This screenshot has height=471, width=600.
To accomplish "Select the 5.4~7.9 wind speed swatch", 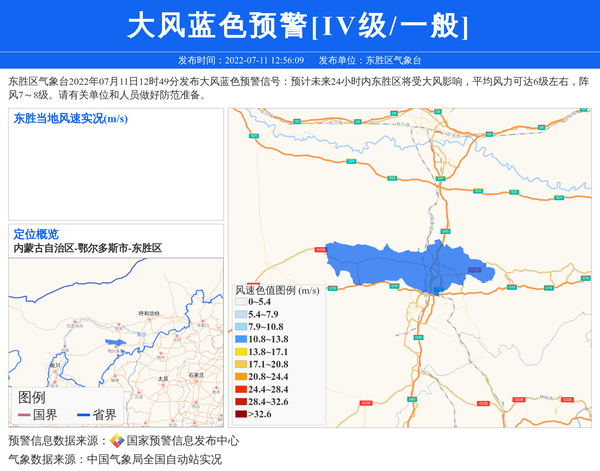I will [240, 315].
